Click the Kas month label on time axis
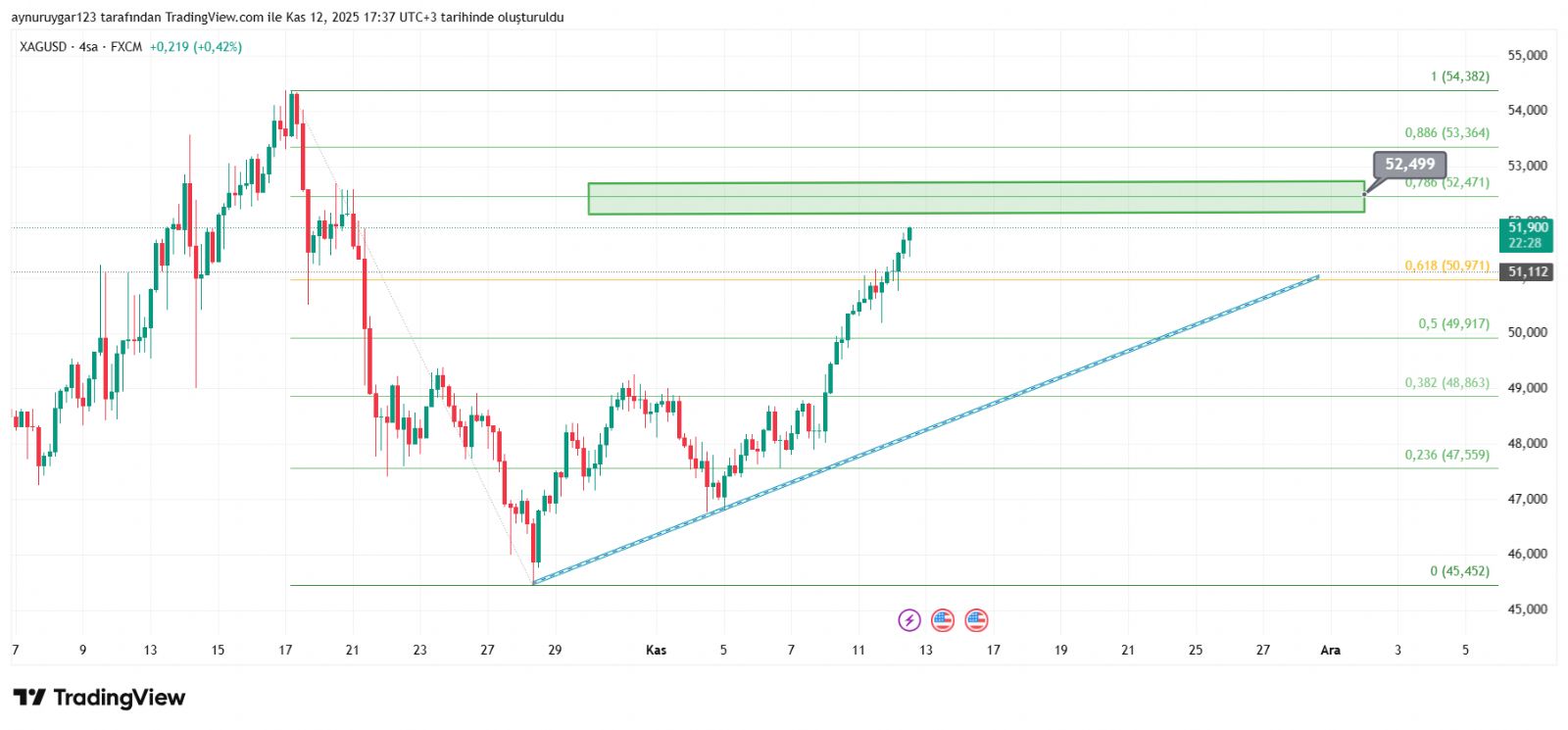This screenshot has width=1568, height=730. [656, 650]
